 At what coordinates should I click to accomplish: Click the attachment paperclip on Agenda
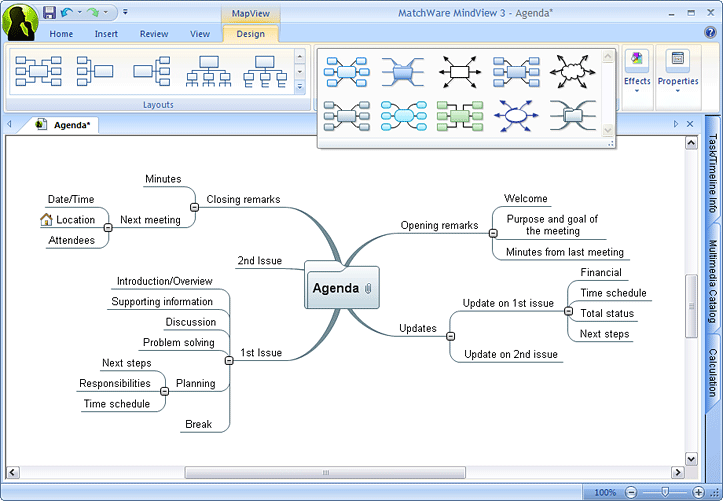pos(367,289)
